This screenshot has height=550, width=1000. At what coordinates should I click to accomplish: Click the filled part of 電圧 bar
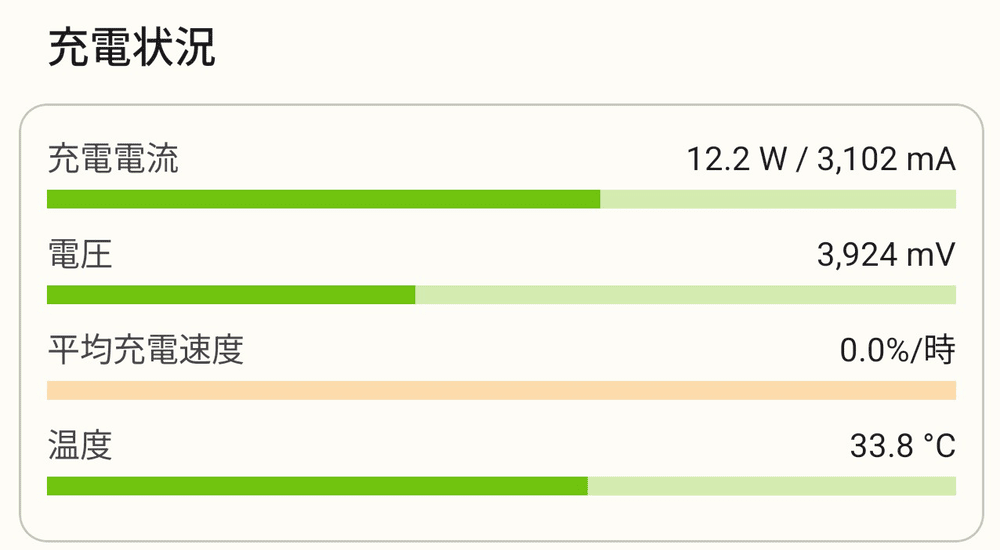(231, 295)
